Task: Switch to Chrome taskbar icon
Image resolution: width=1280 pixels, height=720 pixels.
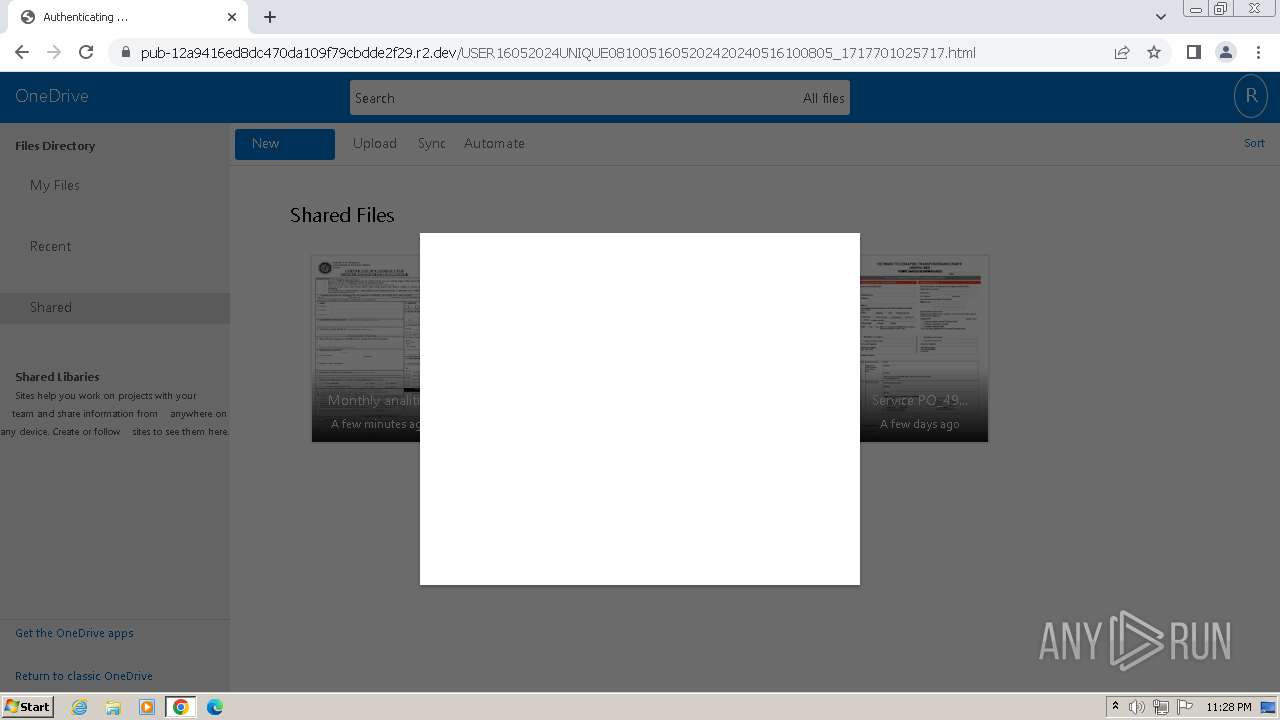Action: 181,707
